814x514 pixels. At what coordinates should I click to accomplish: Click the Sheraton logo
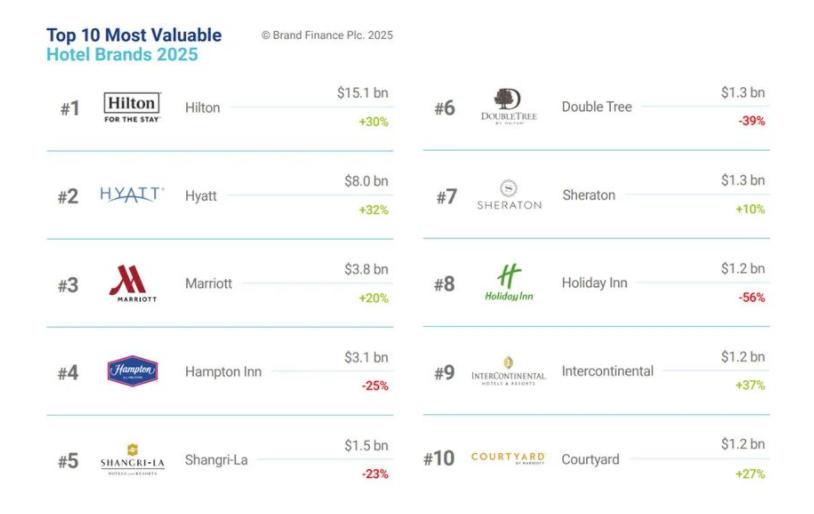[x=509, y=195]
